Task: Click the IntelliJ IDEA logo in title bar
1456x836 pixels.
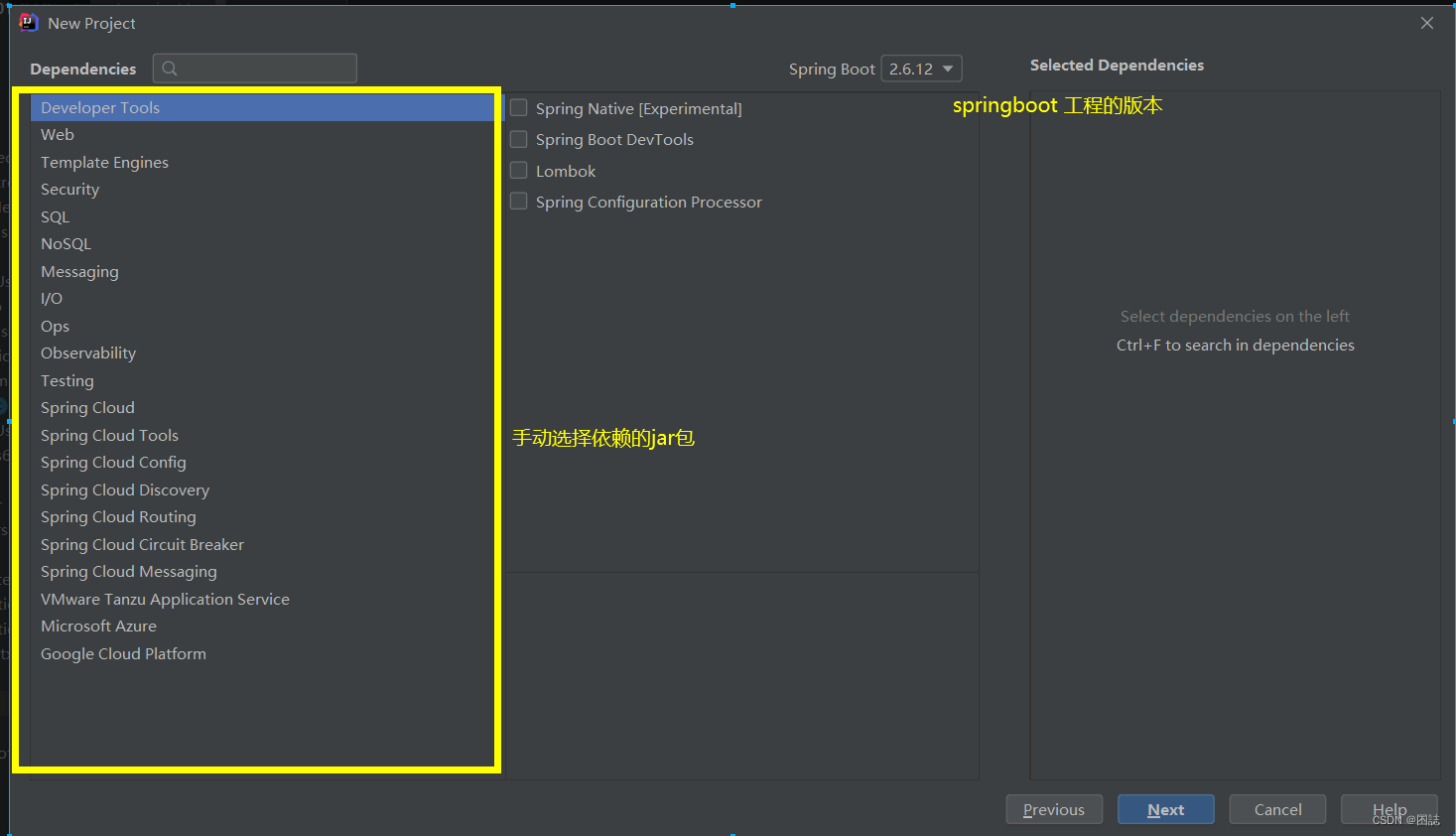Action: pyautogui.click(x=29, y=22)
